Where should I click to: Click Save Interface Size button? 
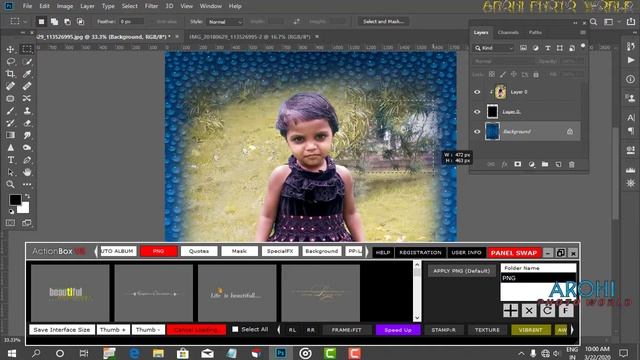coord(62,330)
